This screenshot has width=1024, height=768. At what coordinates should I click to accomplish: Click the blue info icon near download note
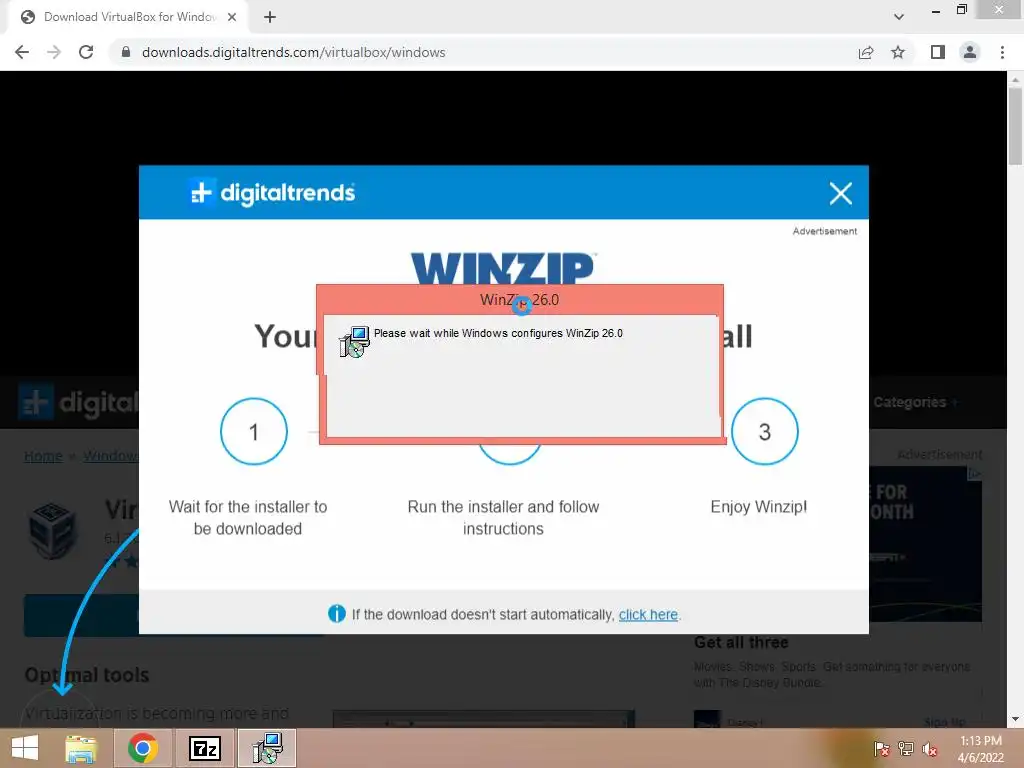pos(336,614)
